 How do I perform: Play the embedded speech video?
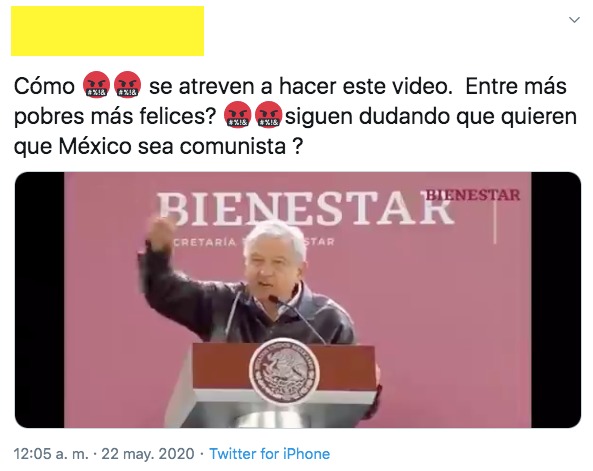[x=298, y=300]
